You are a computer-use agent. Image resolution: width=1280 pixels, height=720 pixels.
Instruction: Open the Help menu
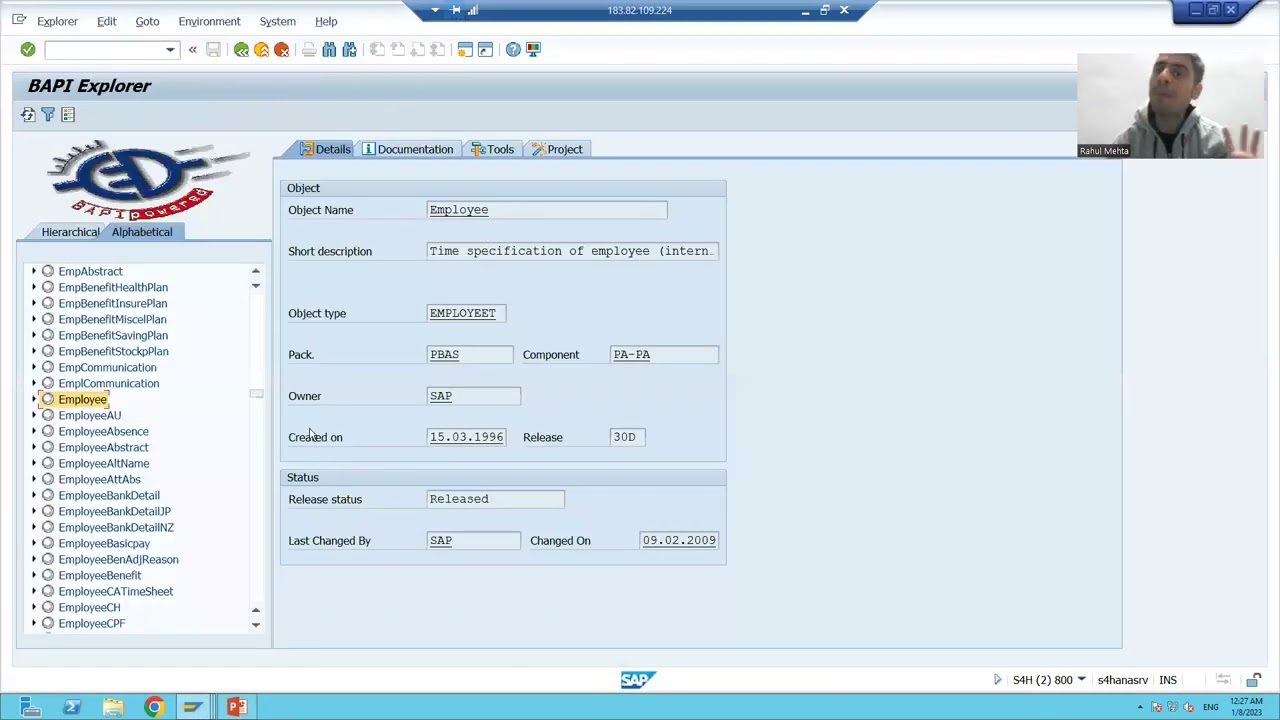click(326, 21)
